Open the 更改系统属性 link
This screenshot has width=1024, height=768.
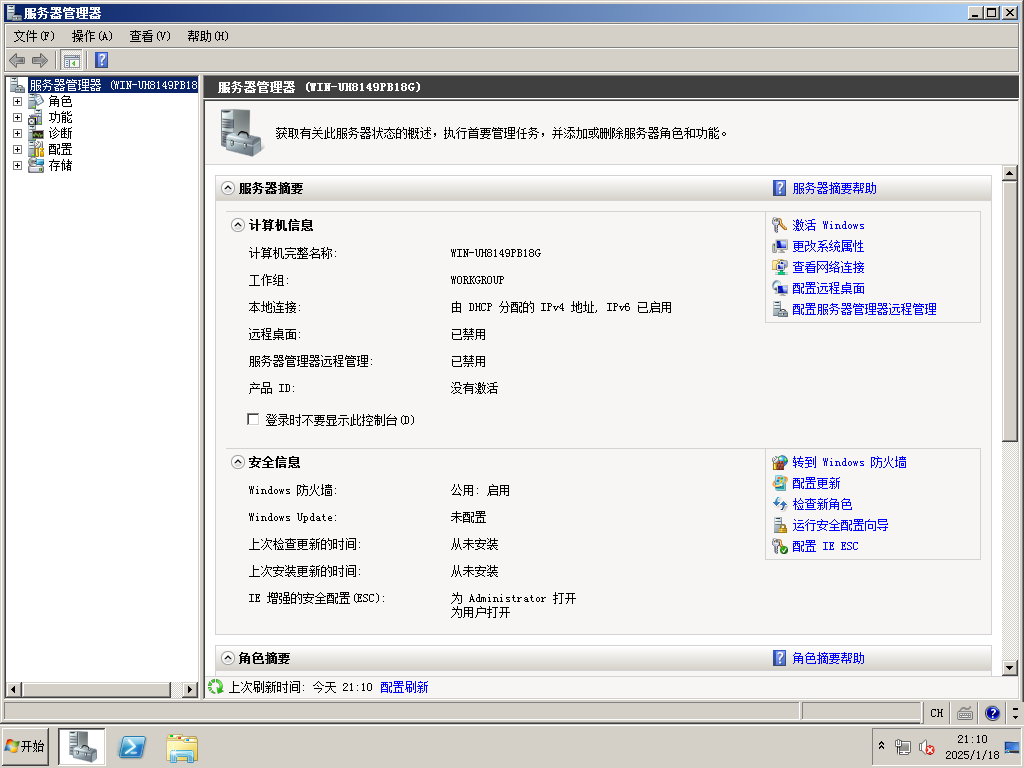click(828, 246)
